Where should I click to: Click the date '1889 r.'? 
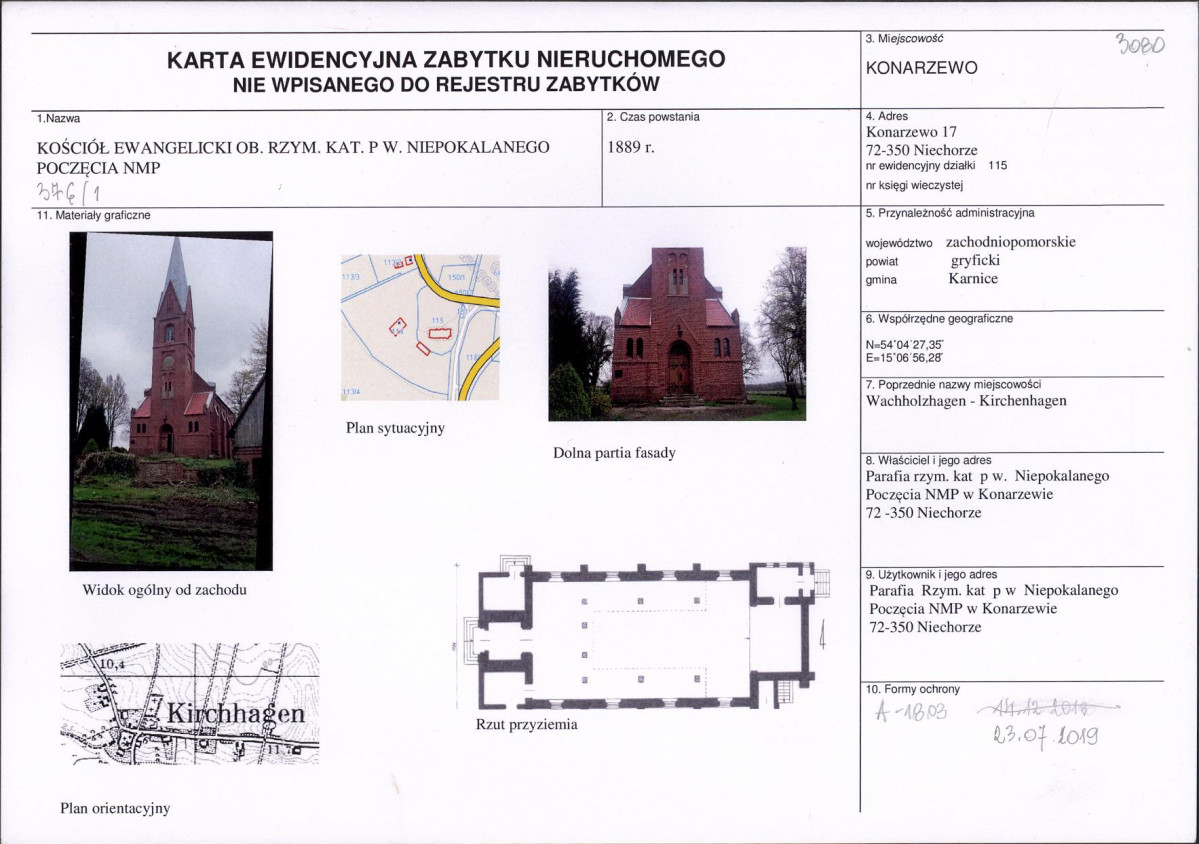pyautogui.click(x=631, y=147)
